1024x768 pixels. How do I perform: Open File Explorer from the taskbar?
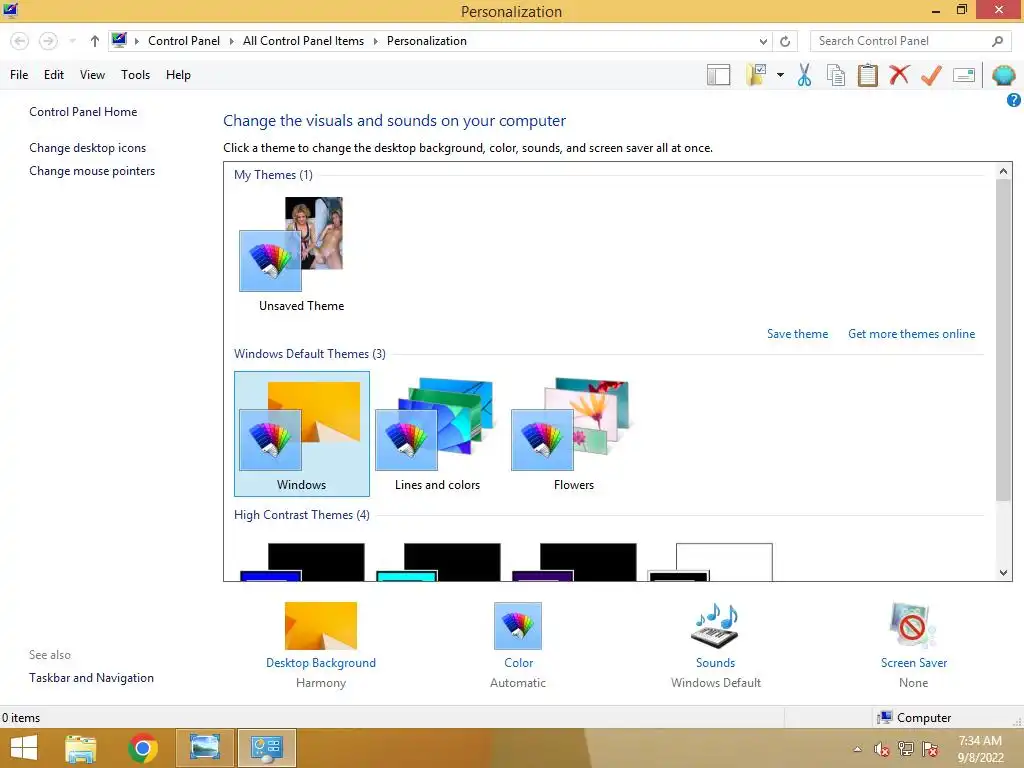[x=81, y=748]
